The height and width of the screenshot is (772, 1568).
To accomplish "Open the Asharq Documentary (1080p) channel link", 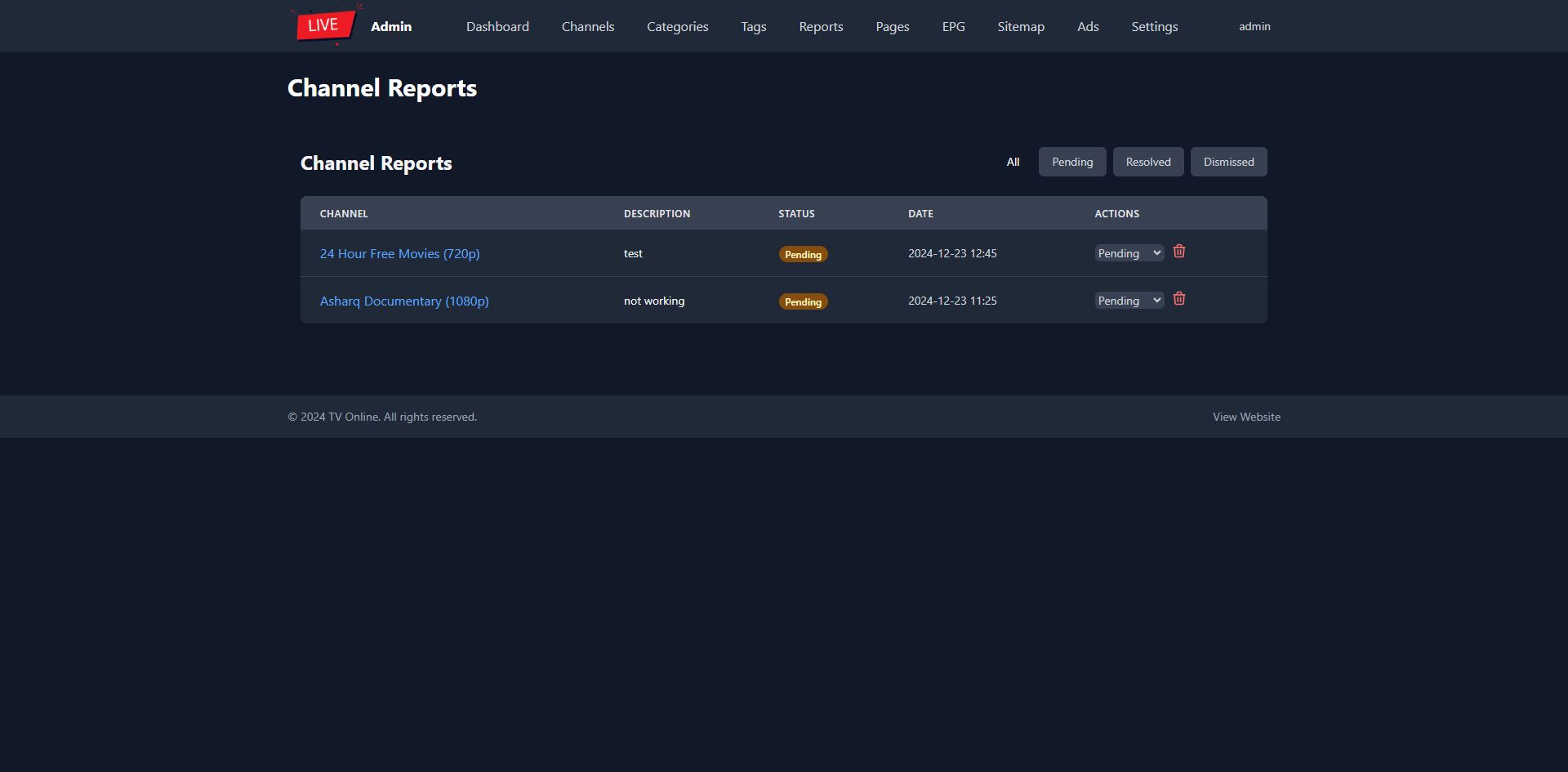I will click(404, 301).
